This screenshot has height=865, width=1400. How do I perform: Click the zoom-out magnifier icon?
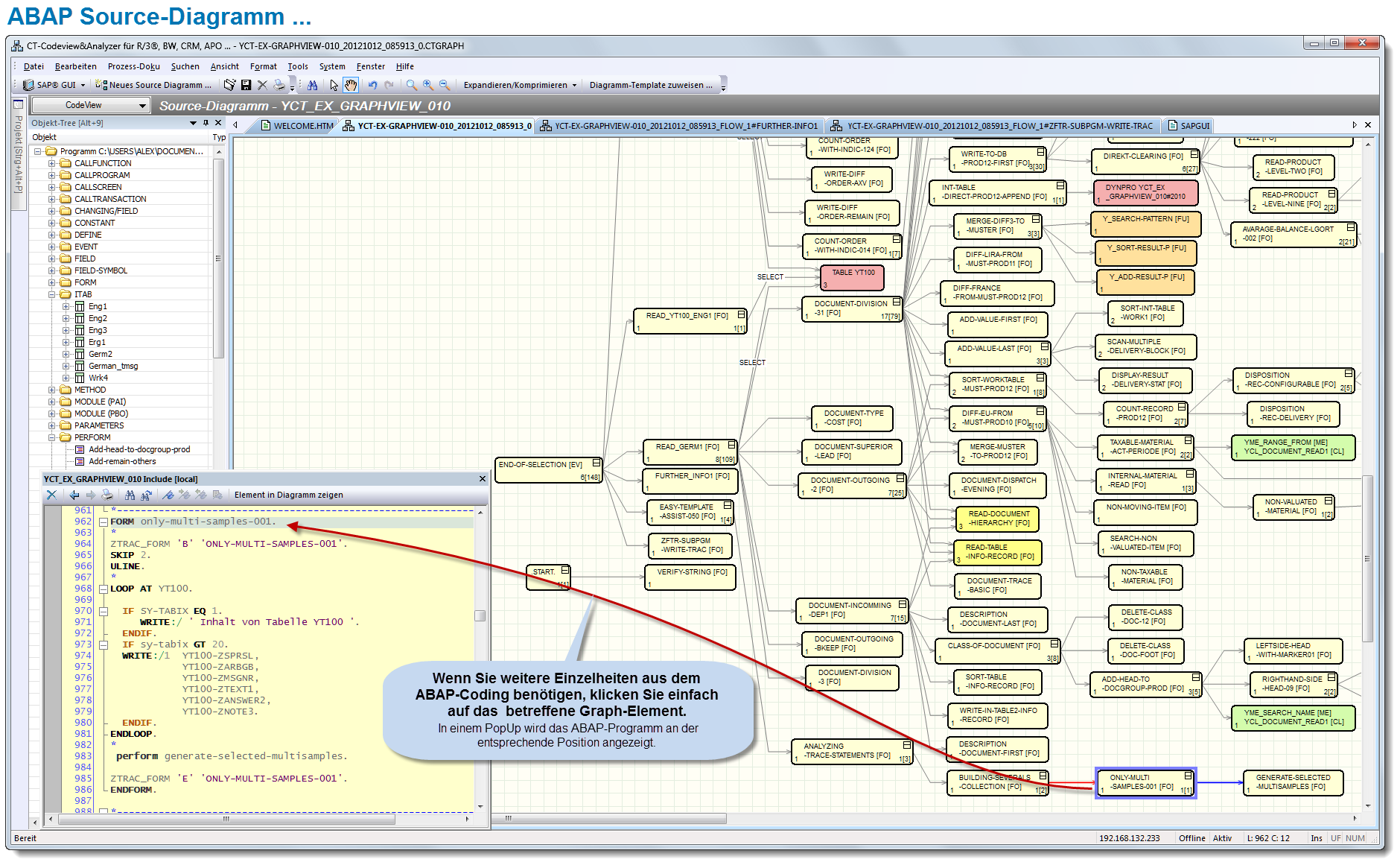pyautogui.click(x=445, y=85)
